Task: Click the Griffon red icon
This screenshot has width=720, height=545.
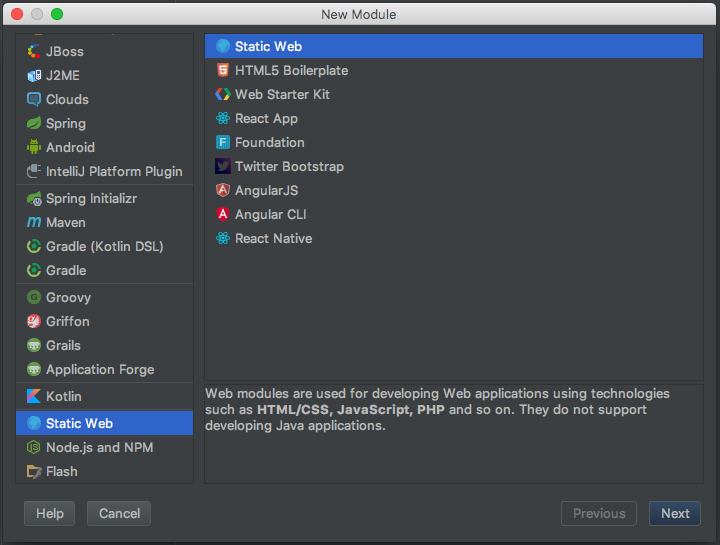Action: tap(34, 321)
